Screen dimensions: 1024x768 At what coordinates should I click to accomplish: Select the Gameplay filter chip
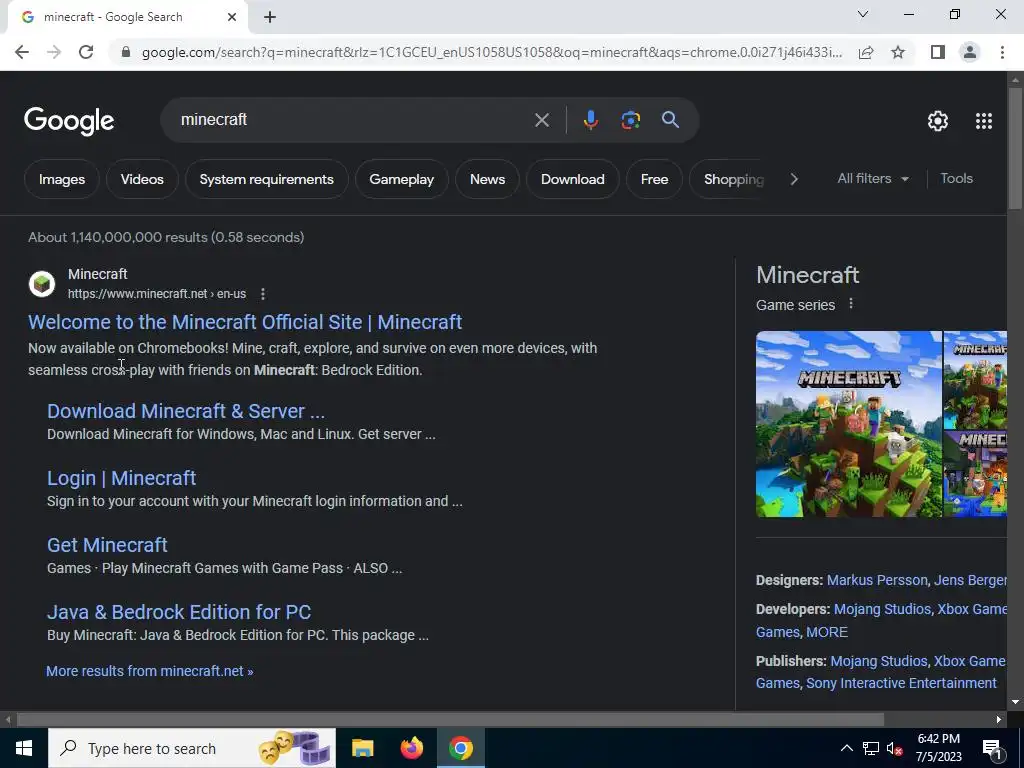[x=402, y=180]
